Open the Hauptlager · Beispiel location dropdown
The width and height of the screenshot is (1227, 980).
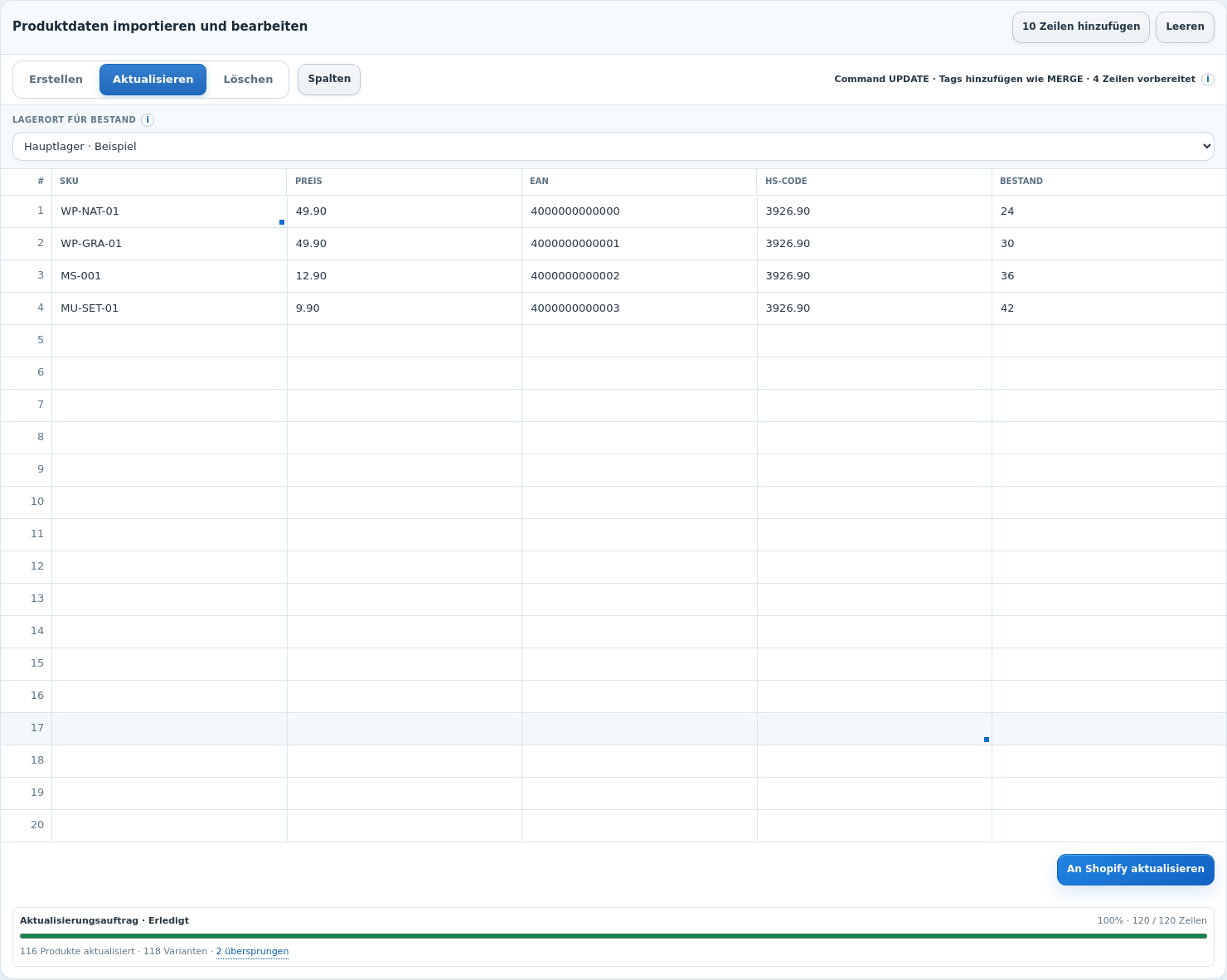click(613, 147)
